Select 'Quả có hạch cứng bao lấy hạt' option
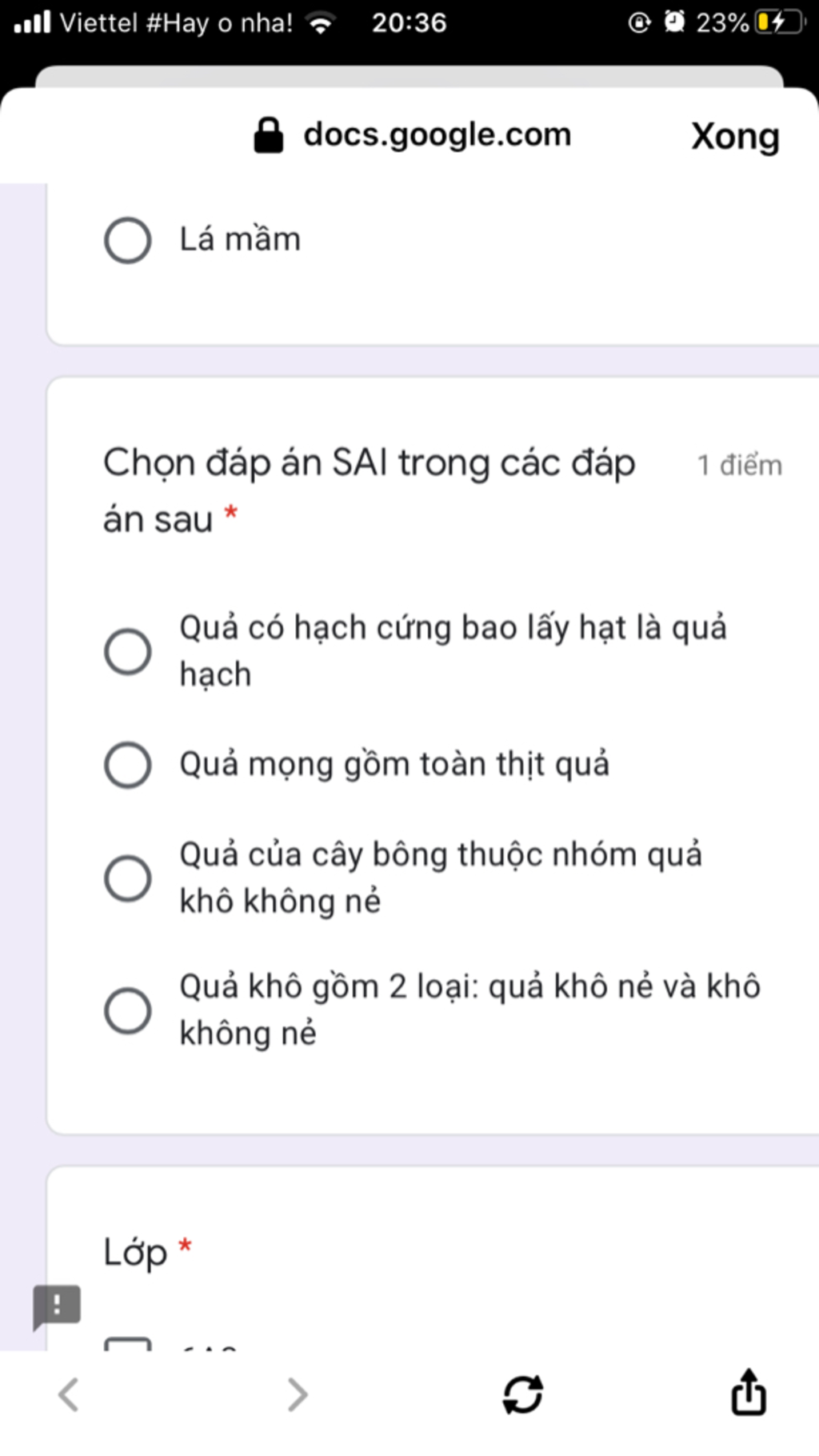Viewport: 819px width, 1456px height. click(128, 651)
